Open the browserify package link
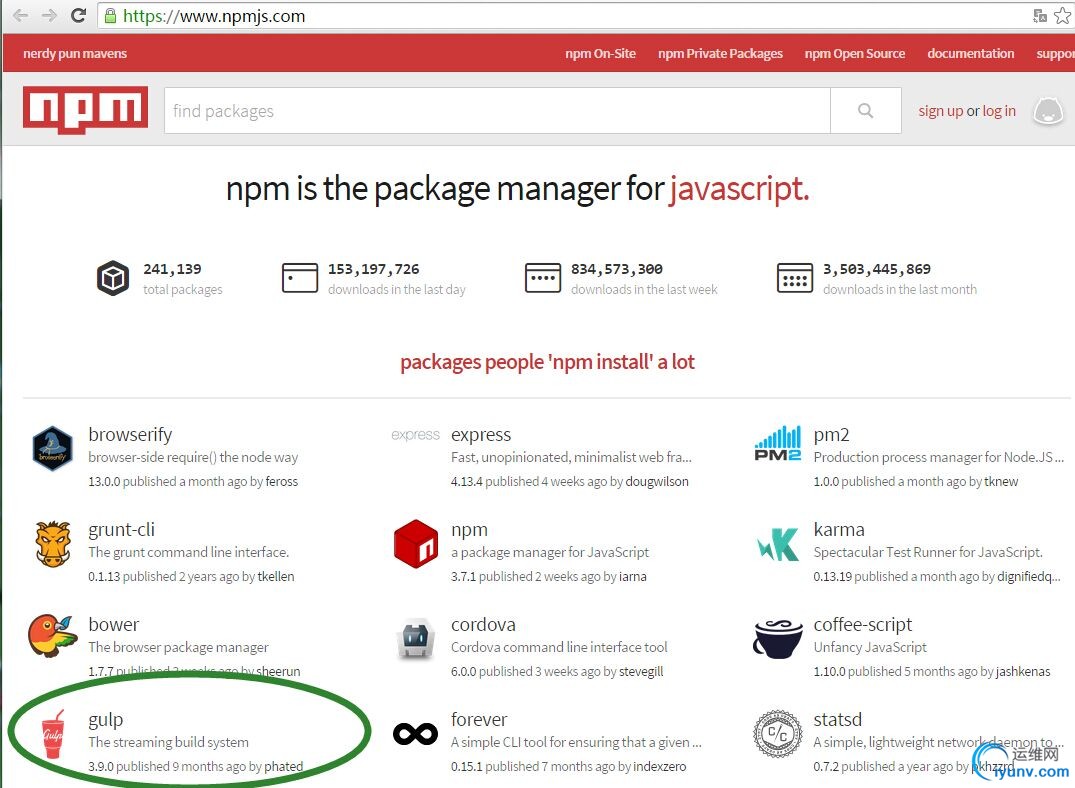The image size is (1075, 788). (x=130, y=435)
